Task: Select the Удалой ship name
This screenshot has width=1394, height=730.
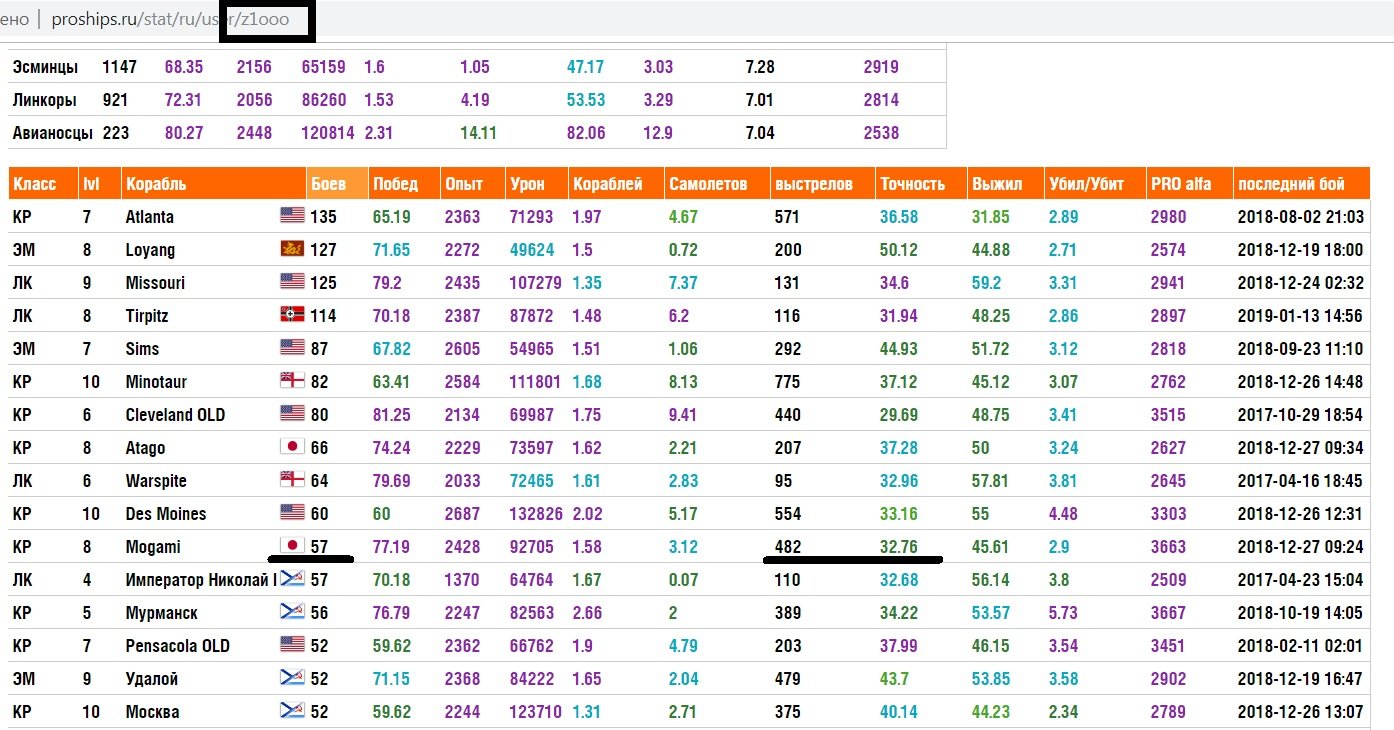Action: 152,679
